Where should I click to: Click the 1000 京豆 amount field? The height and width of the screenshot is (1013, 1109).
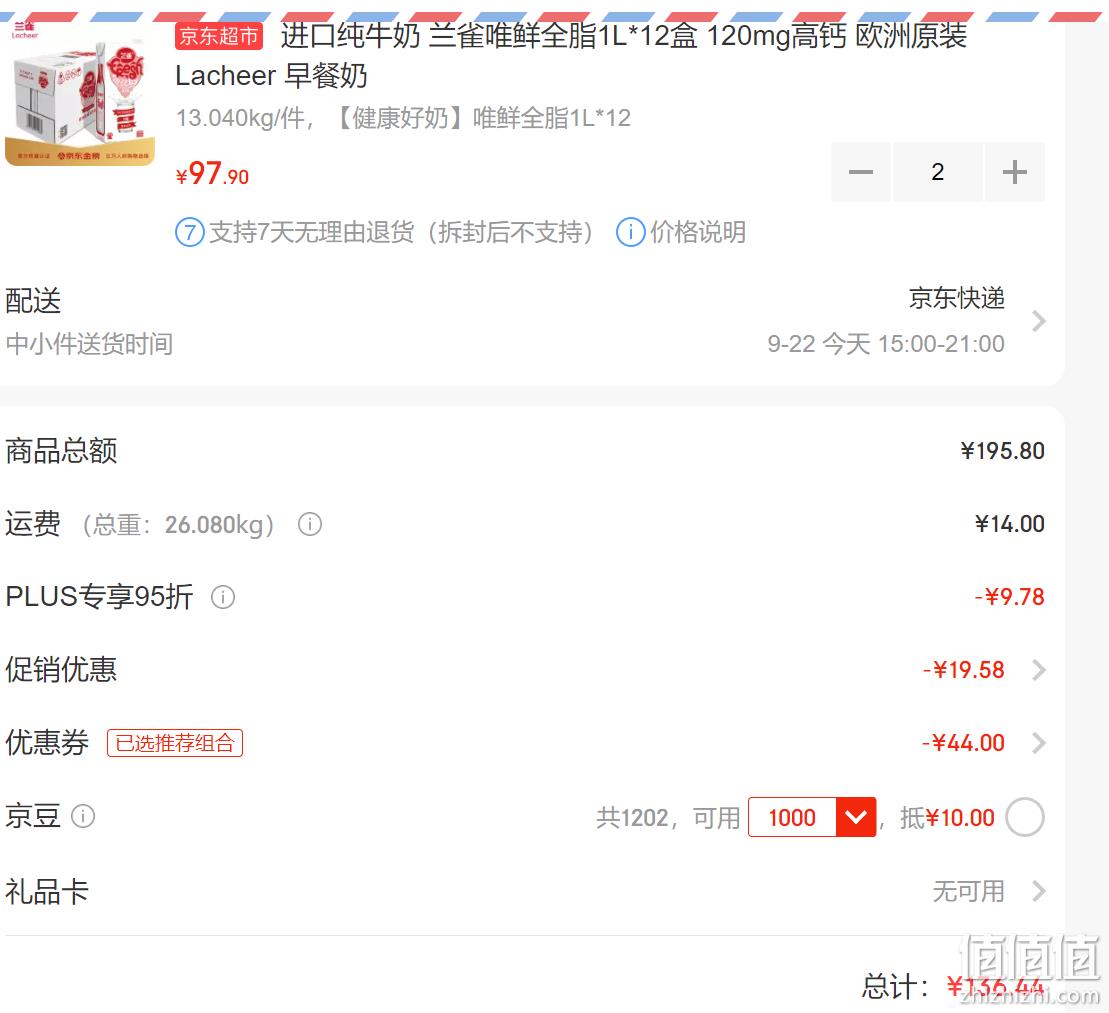coord(792,817)
